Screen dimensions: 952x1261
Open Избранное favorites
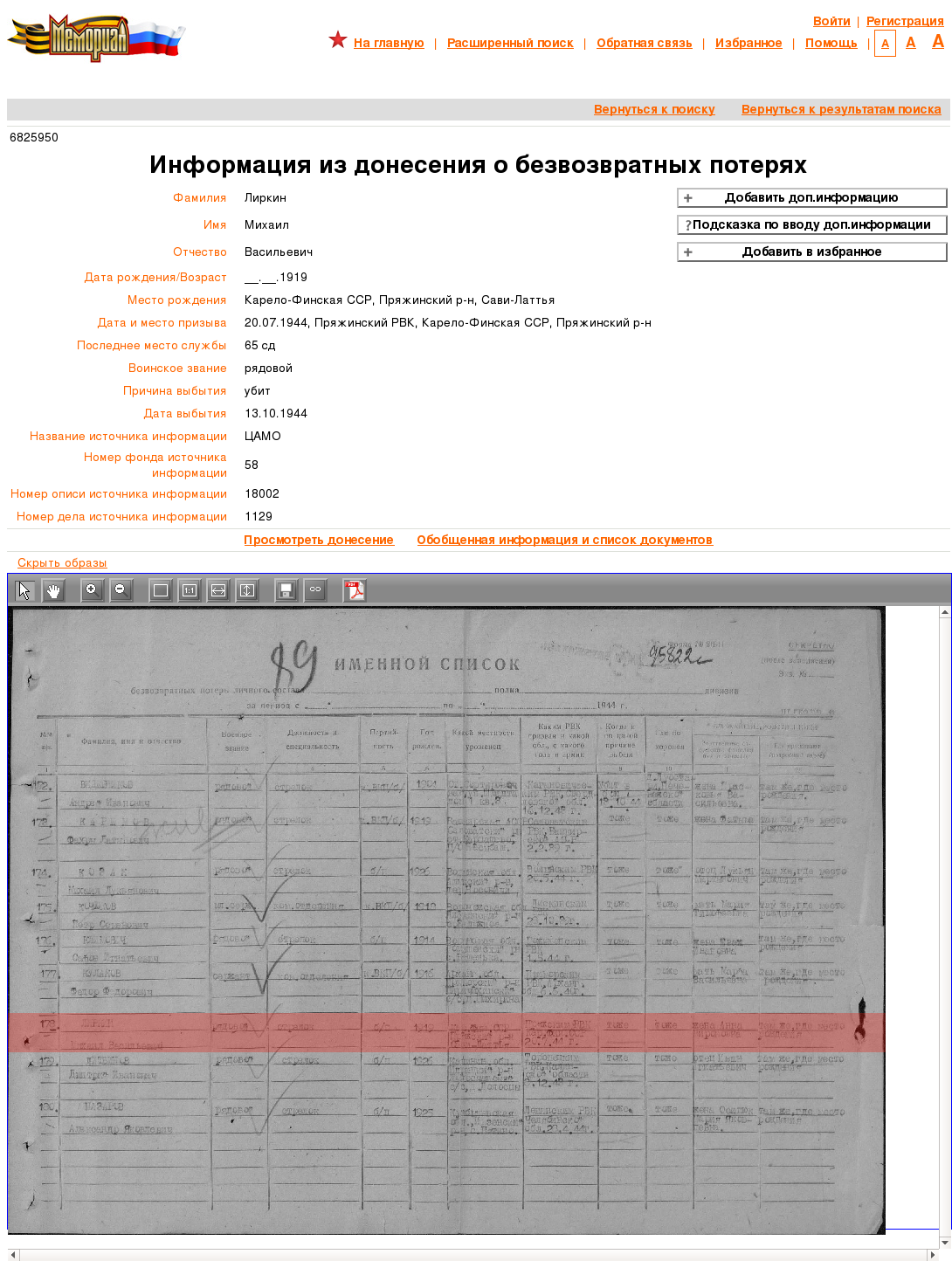click(x=748, y=43)
